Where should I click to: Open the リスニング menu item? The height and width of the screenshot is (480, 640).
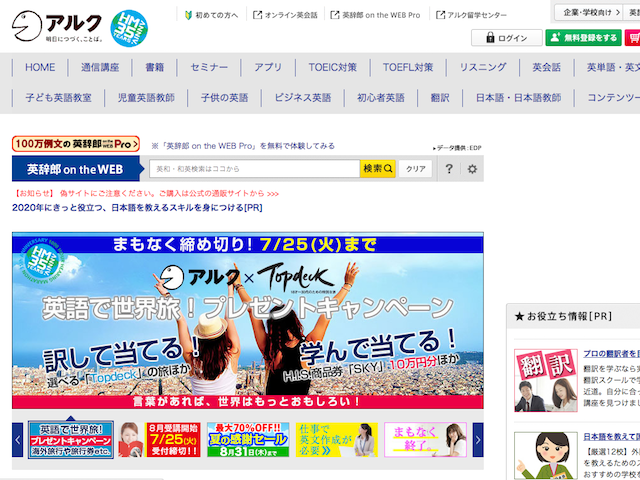coord(483,67)
